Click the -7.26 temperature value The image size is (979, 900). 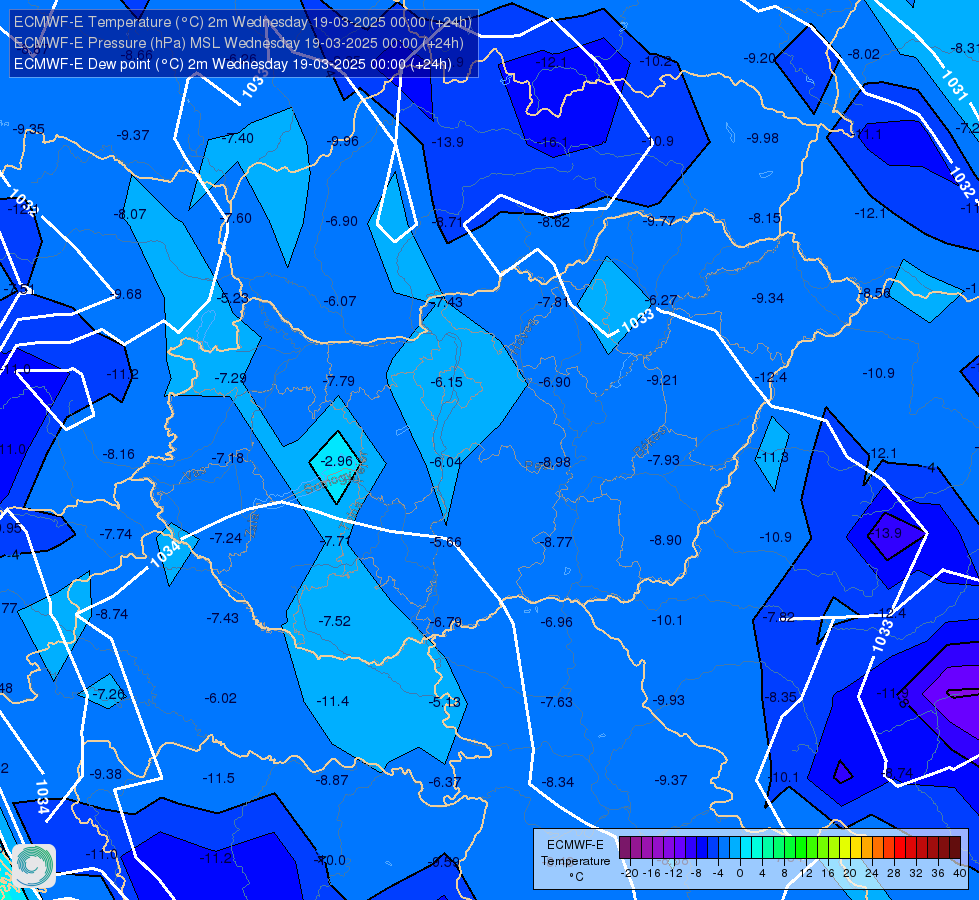pos(109,694)
